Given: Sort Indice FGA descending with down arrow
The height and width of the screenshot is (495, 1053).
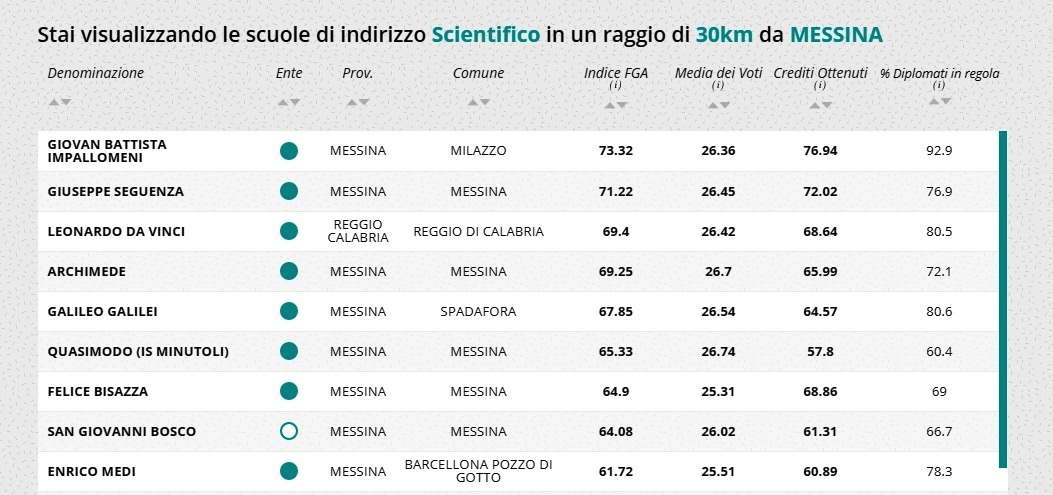Looking at the screenshot, I should click(x=623, y=104).
